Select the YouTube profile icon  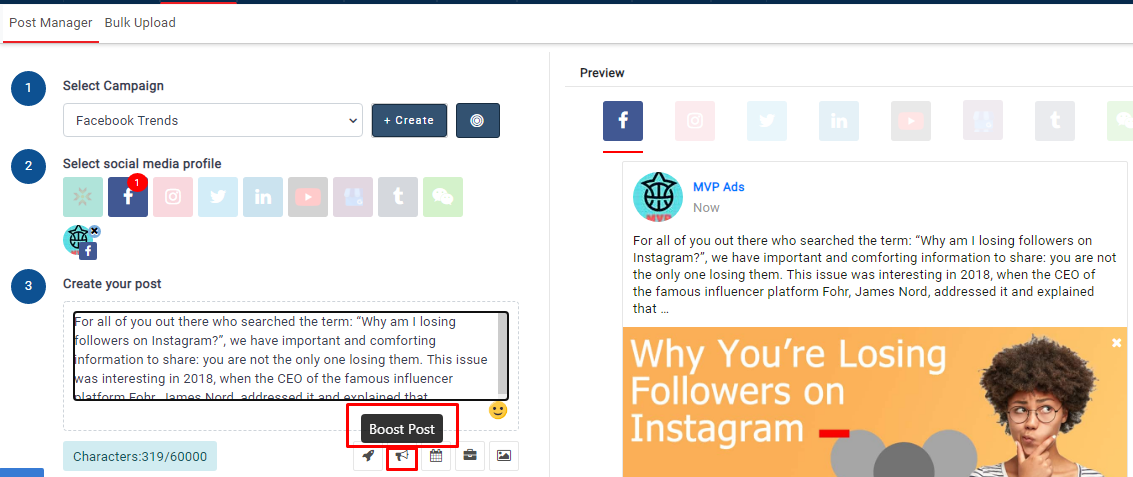tap(308, 197)
